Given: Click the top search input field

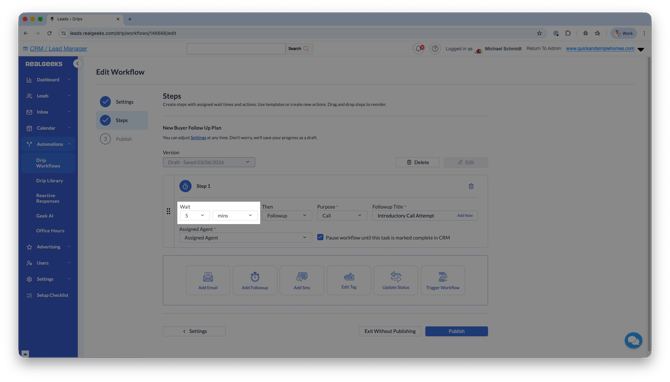Looking at the screenshot, I should click(236, 49).
